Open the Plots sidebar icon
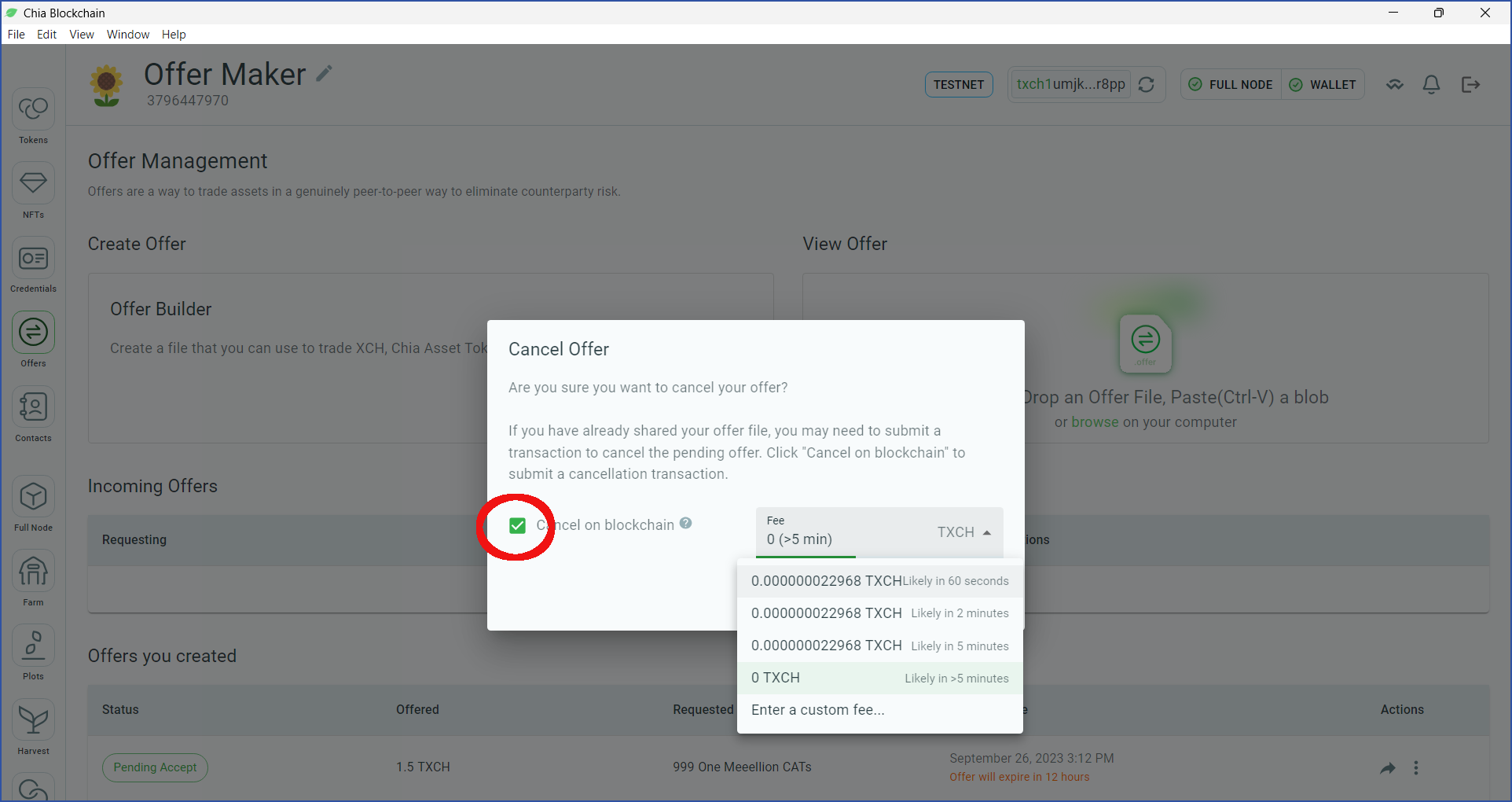This screenshot has width=1512, height=802. [x=33, y=645]
